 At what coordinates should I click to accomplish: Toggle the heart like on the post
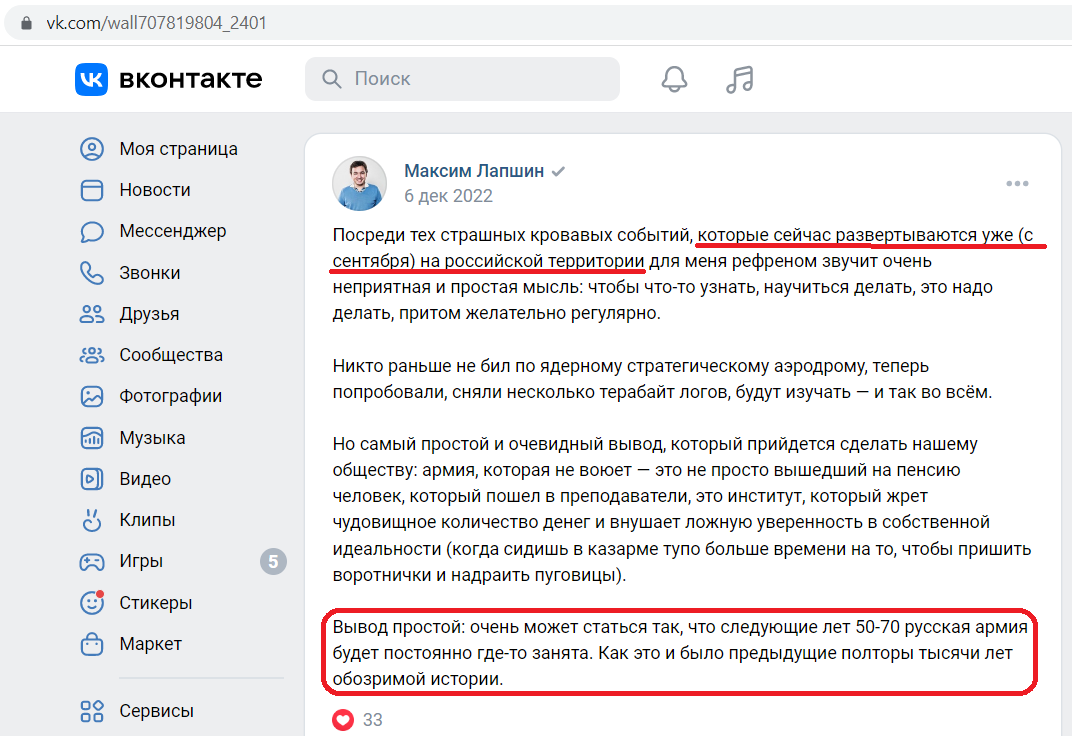[343, 720]
